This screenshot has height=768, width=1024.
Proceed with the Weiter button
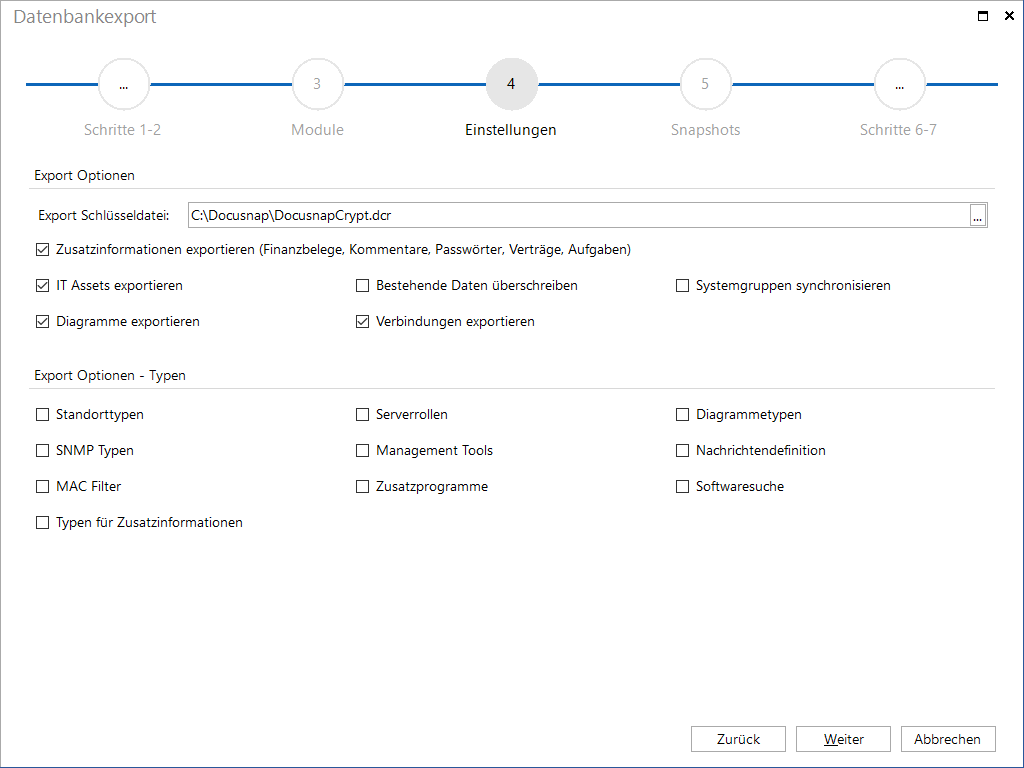[x=844, y=739]
